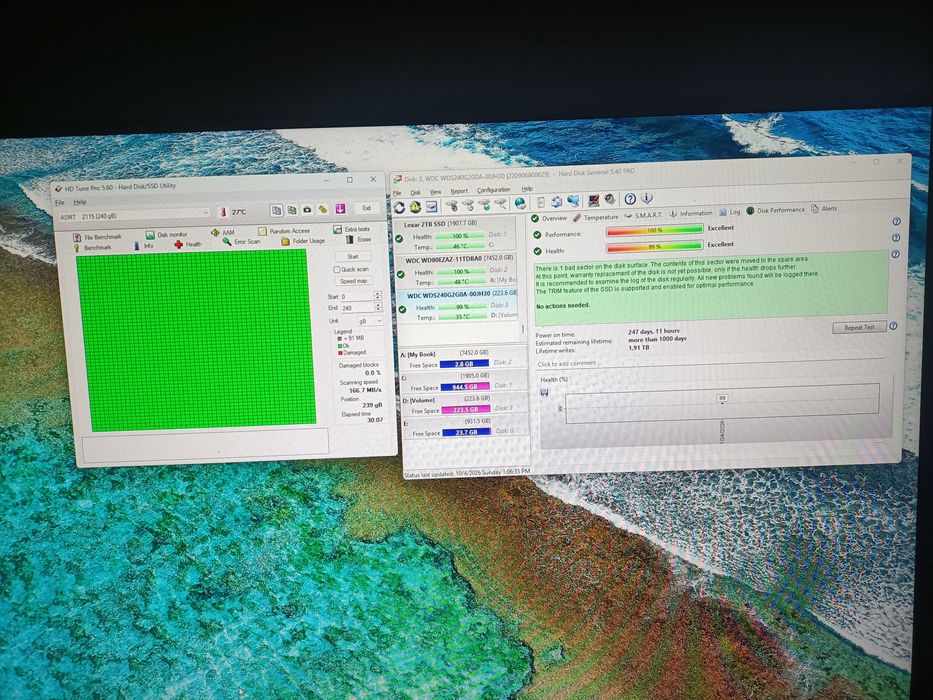Switch to the Temperature tab
The width and height of the screenshot is (933, 700).
(x=596, y=217)
